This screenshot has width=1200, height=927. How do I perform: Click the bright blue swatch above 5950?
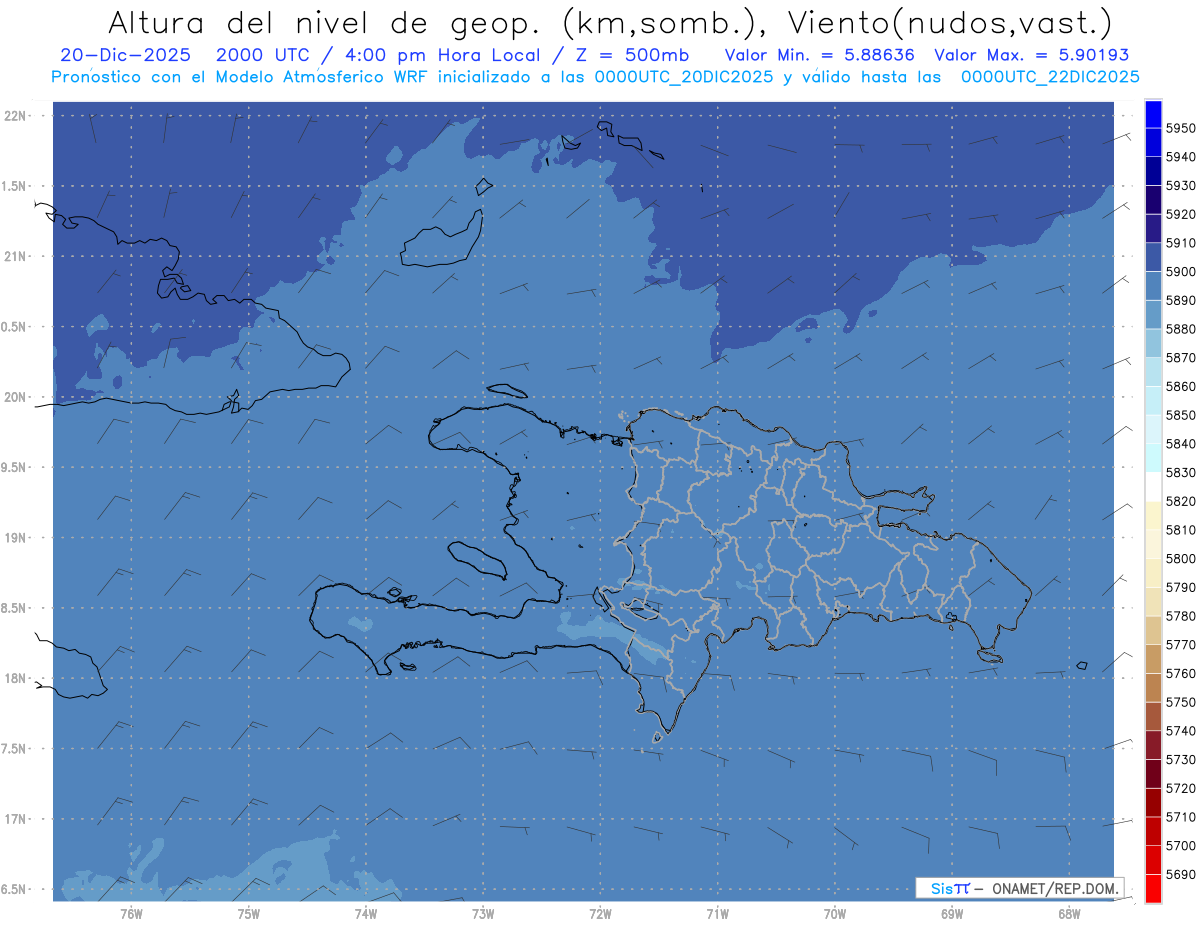point(1153,114)
